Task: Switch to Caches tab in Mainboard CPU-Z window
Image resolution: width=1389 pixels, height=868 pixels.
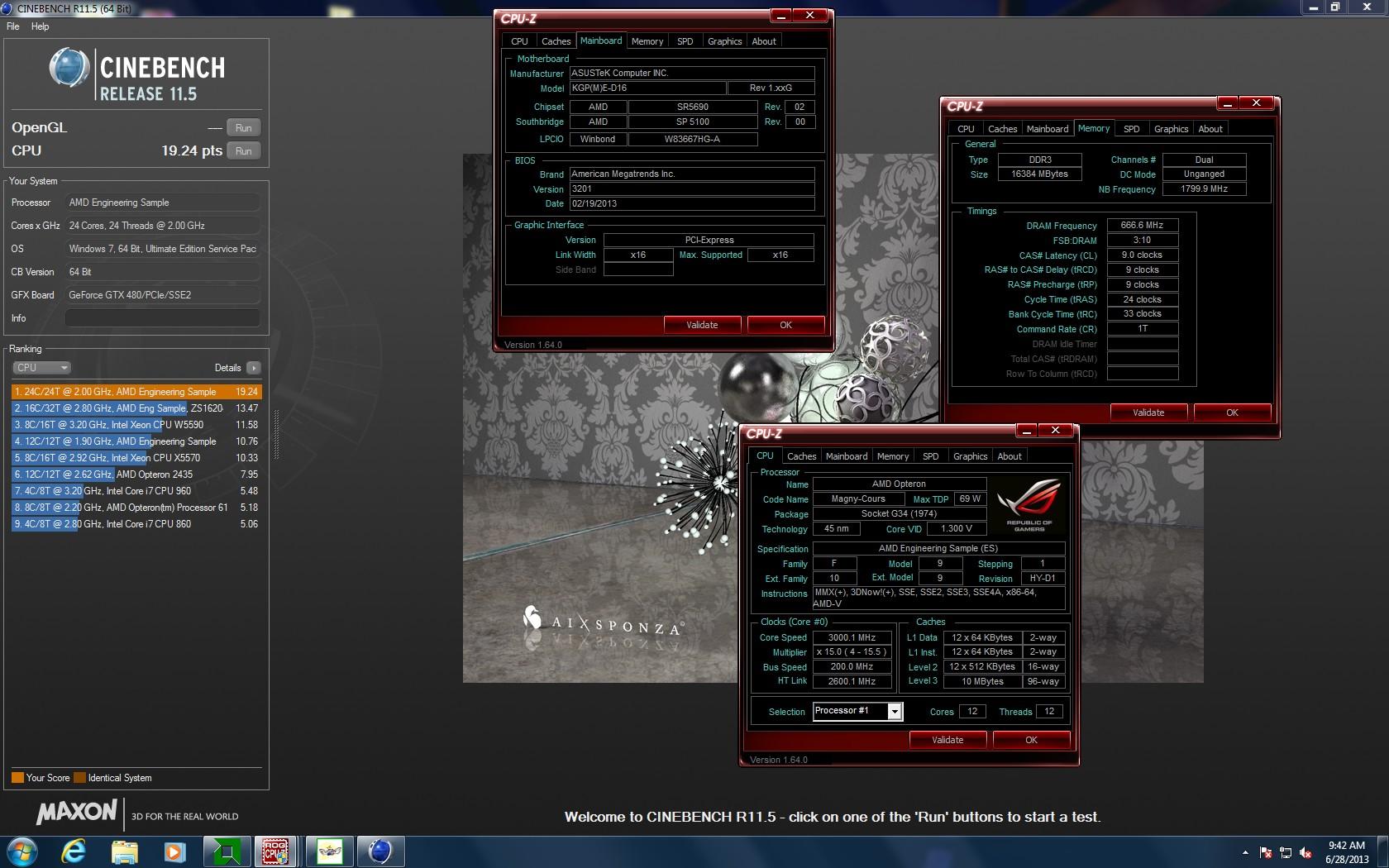Action: (556, 41)
